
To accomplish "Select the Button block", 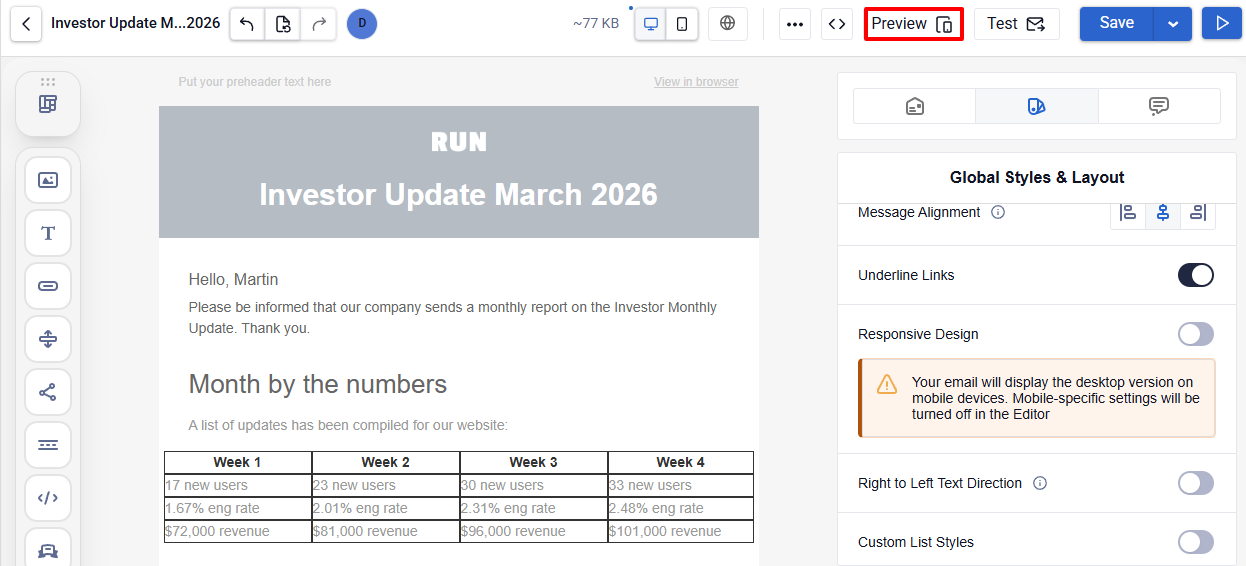I will [x=48, y=286].
